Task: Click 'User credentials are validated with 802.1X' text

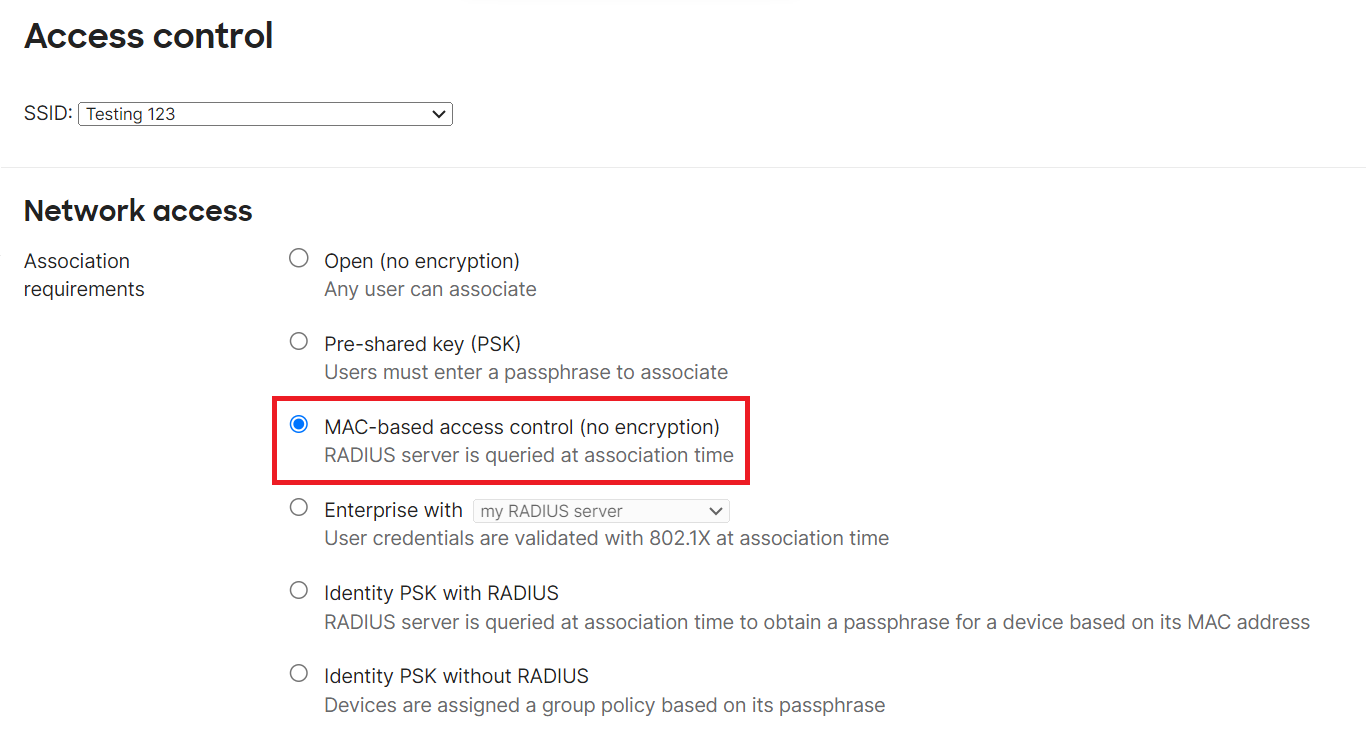Action: click(606, 538)
